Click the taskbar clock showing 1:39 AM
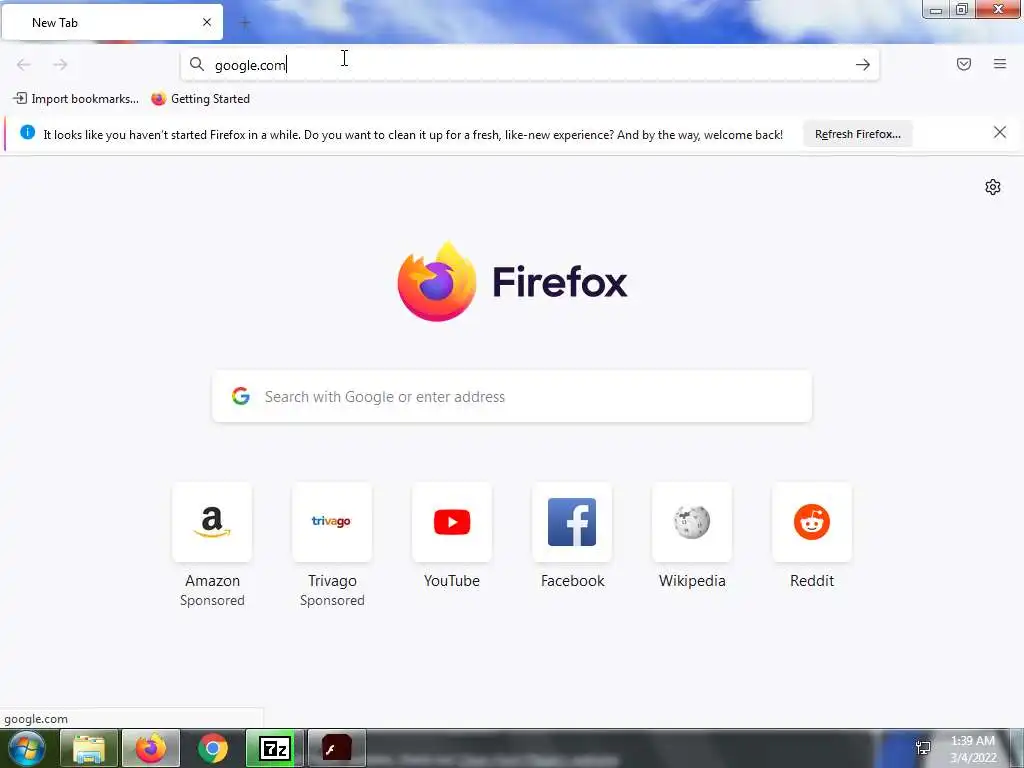 (x=972, y=749)
